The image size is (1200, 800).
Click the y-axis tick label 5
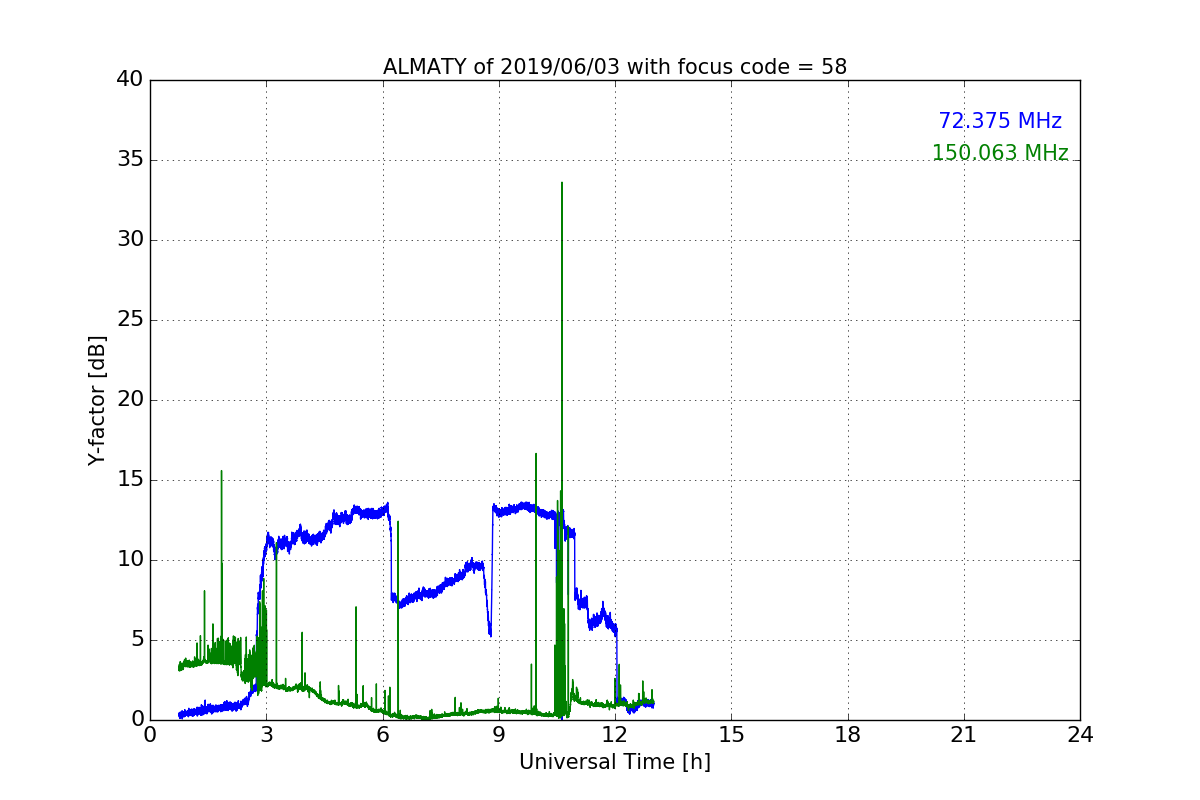click(137, 640)
